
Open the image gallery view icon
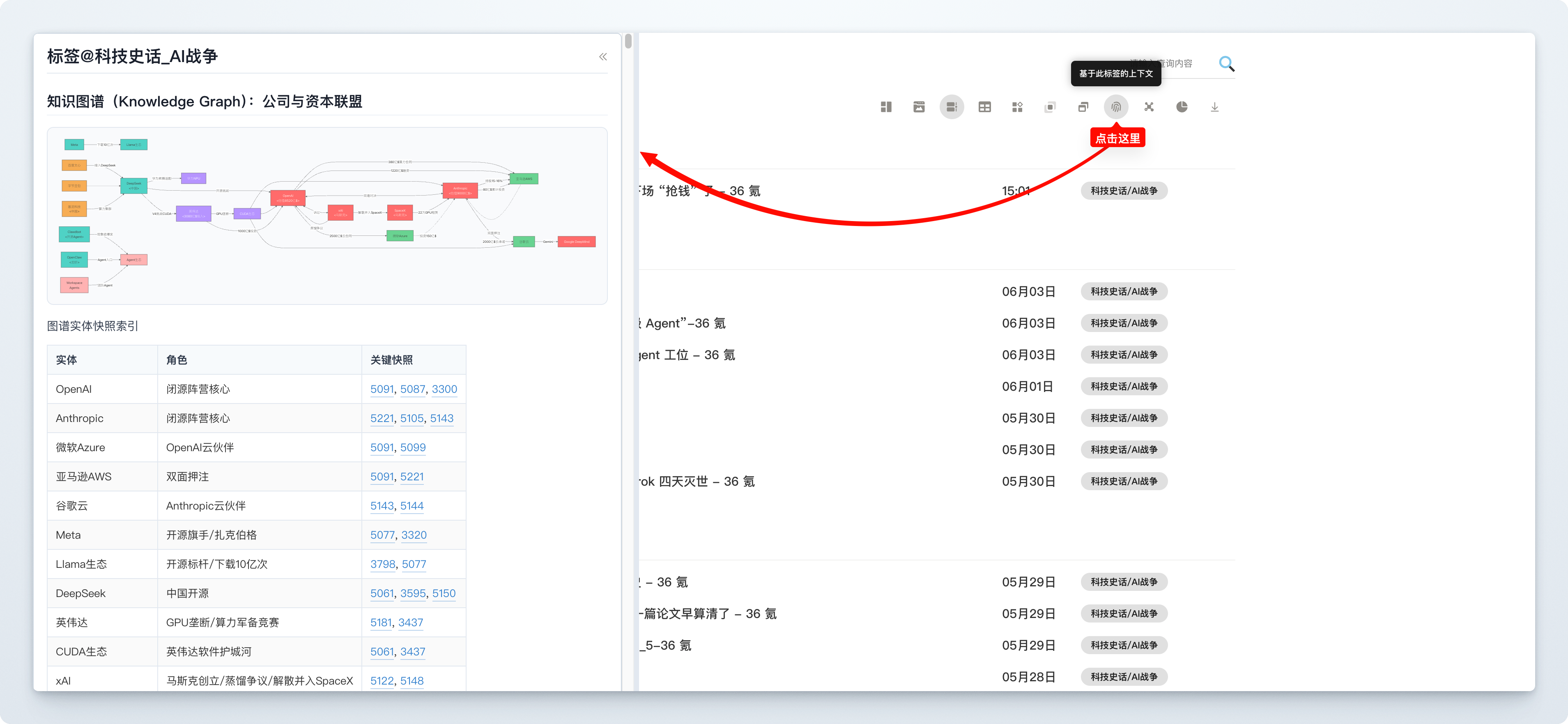point(919,107)
